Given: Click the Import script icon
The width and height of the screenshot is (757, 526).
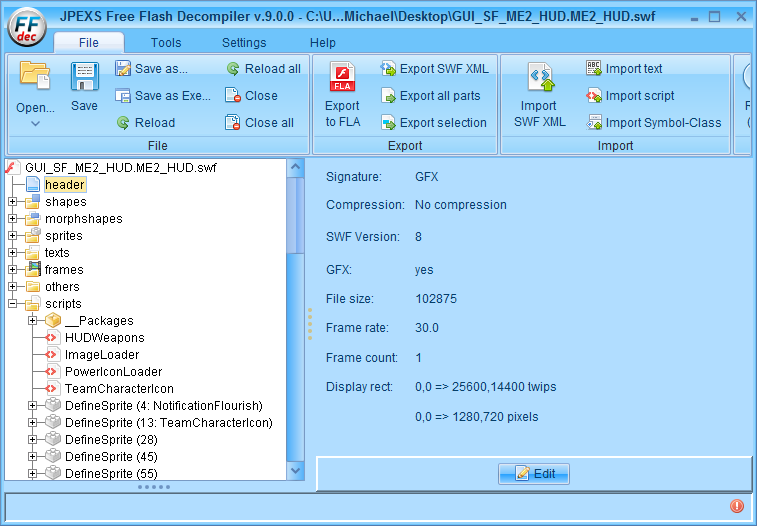Looking at the screenshot, I should point(594,96).
